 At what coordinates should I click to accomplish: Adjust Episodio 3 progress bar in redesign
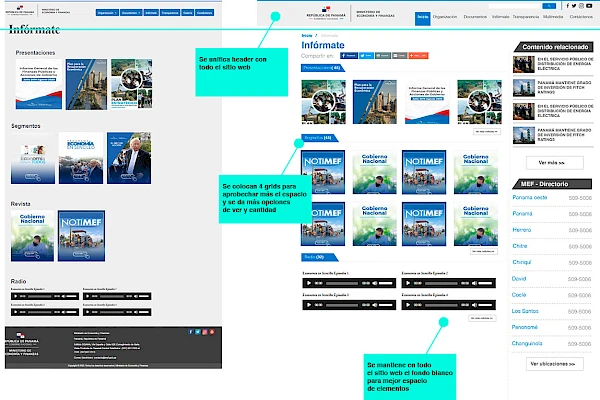coord(342,305)
